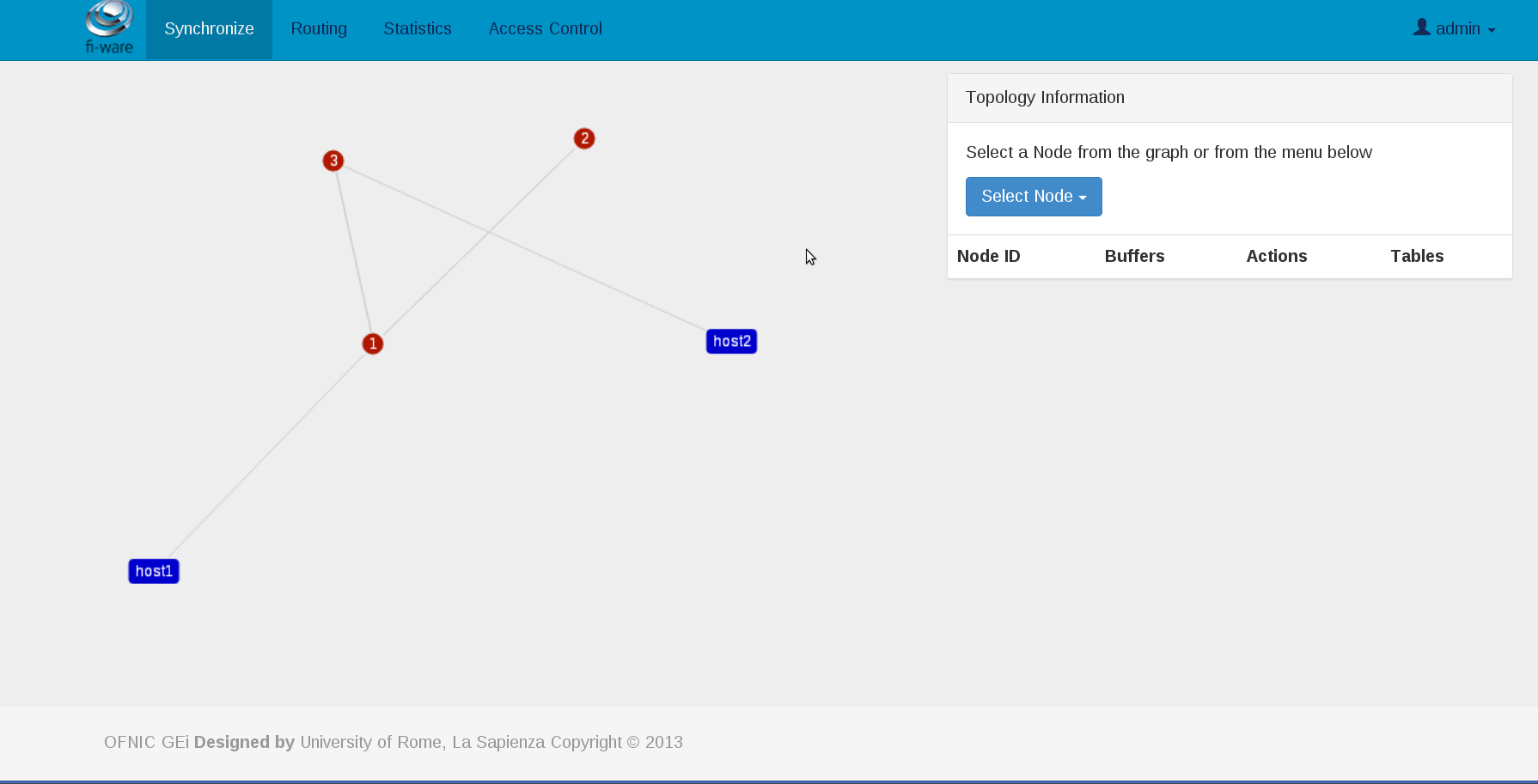Click the host1 node in graph
The width and height of the screenshot is (1538, 784).
pyautogui.click(x=154, y=571)
